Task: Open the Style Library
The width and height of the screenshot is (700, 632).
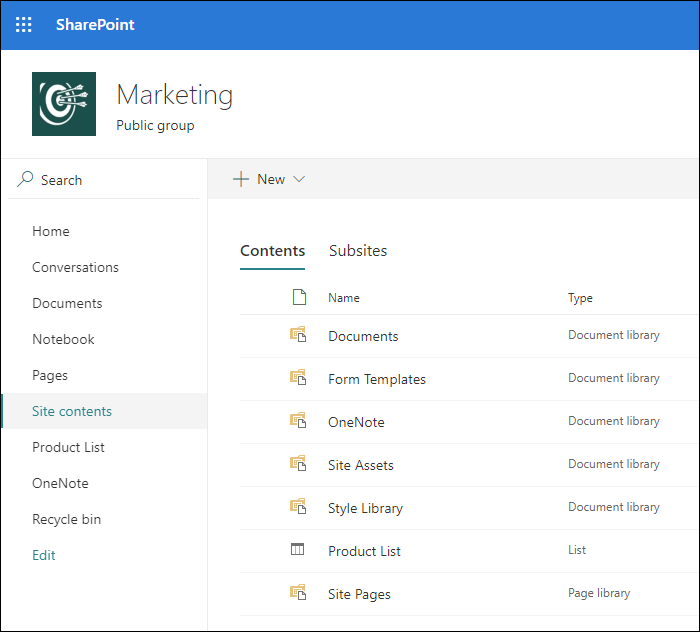Action: [x=365, y=508]
